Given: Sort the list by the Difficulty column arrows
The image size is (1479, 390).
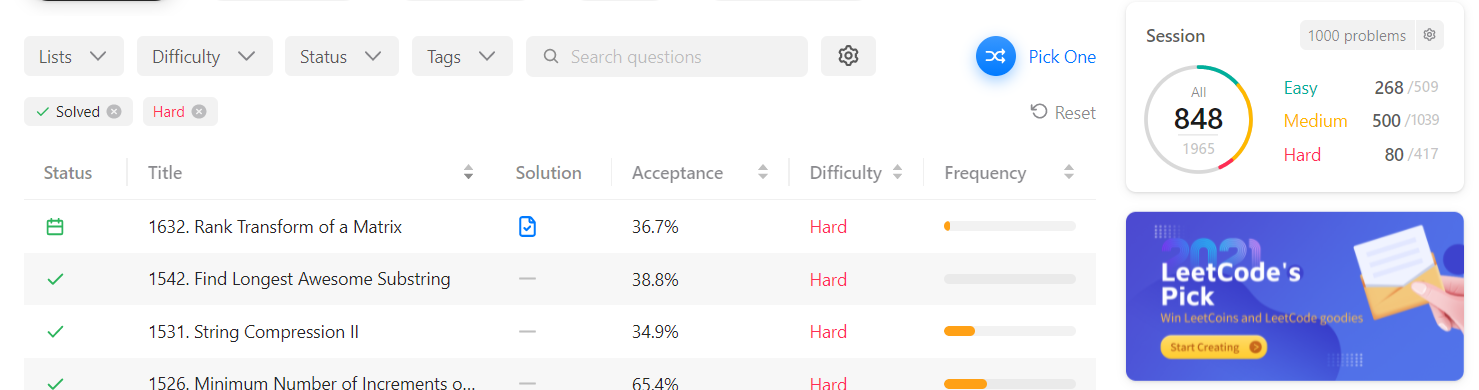Looking at the screenshot, I should (897, 173).
